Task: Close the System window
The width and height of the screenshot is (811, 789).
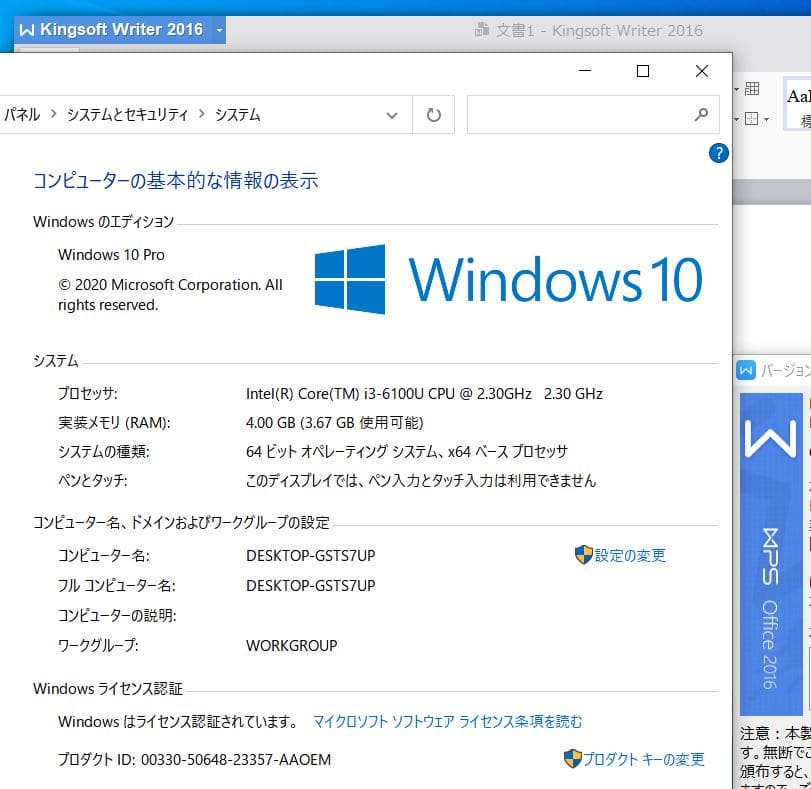Action: [701, 71]
